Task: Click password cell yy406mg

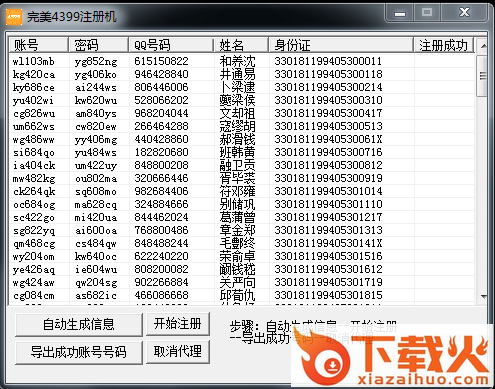Action: (x=96, y=139)
